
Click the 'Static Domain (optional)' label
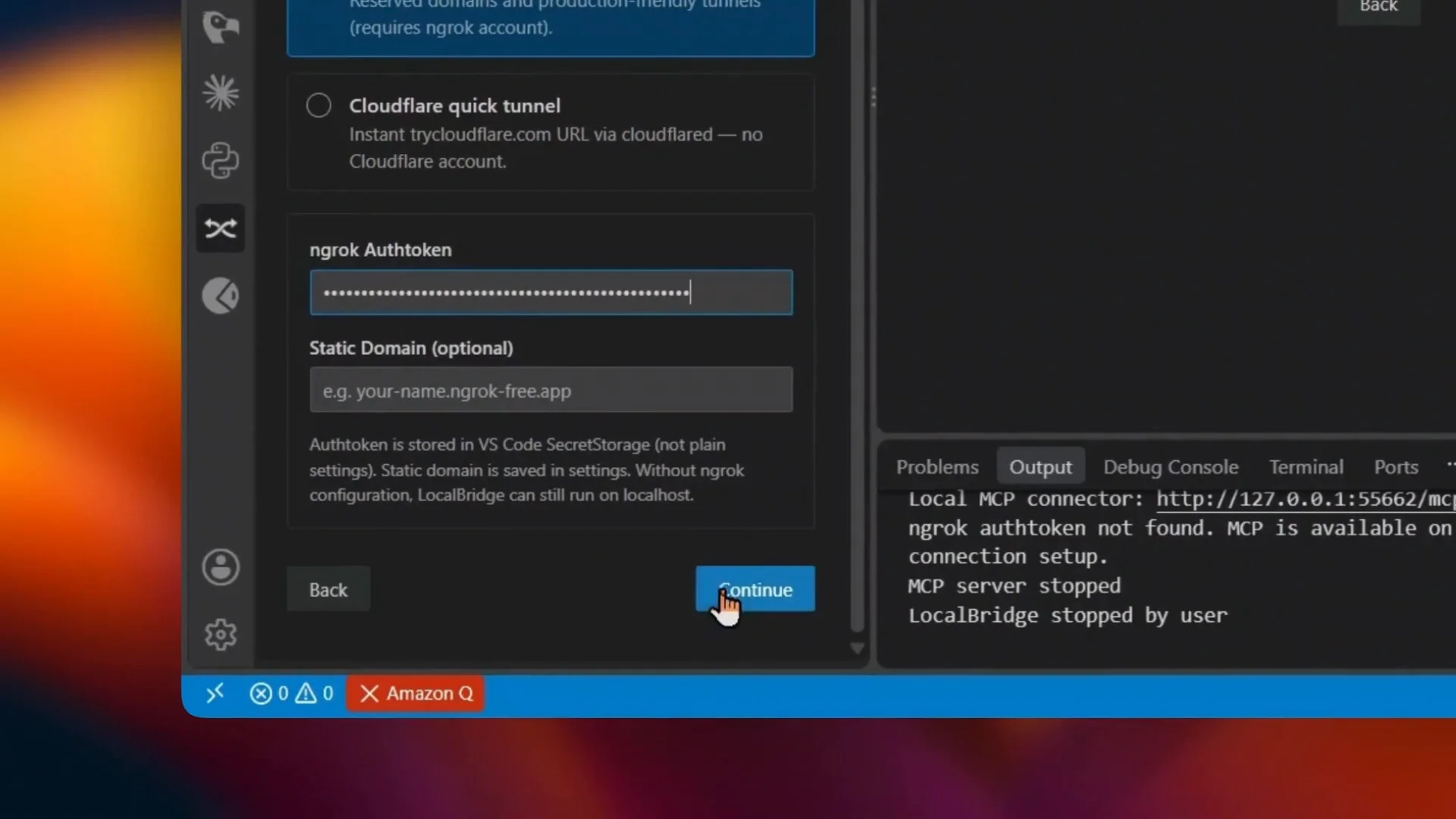click(x=411, y=348)
